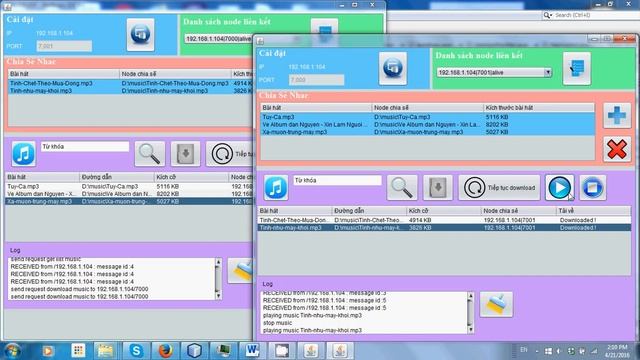Image resolution: width=640 pixels, height=360 pixels.
Task: Open the back window's 192.168.1.104|7000|alive dropdown
Action: (x=218, y=39)
